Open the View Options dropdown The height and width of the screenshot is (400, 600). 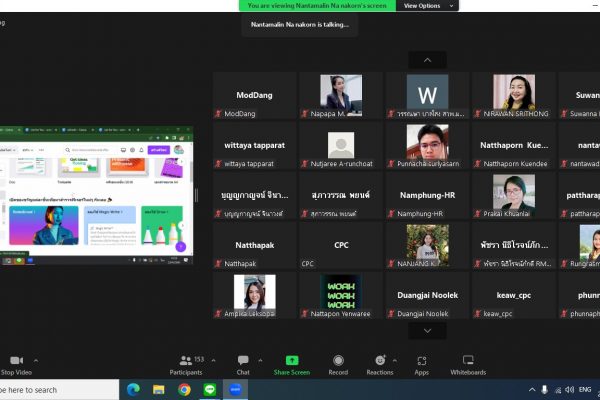pyautogui.click(x=427, y=6)
